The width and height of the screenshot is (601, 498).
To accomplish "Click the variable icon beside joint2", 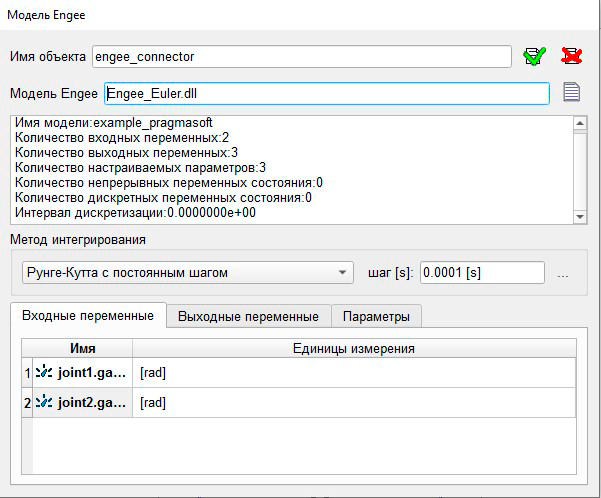I will pos(45,402).
